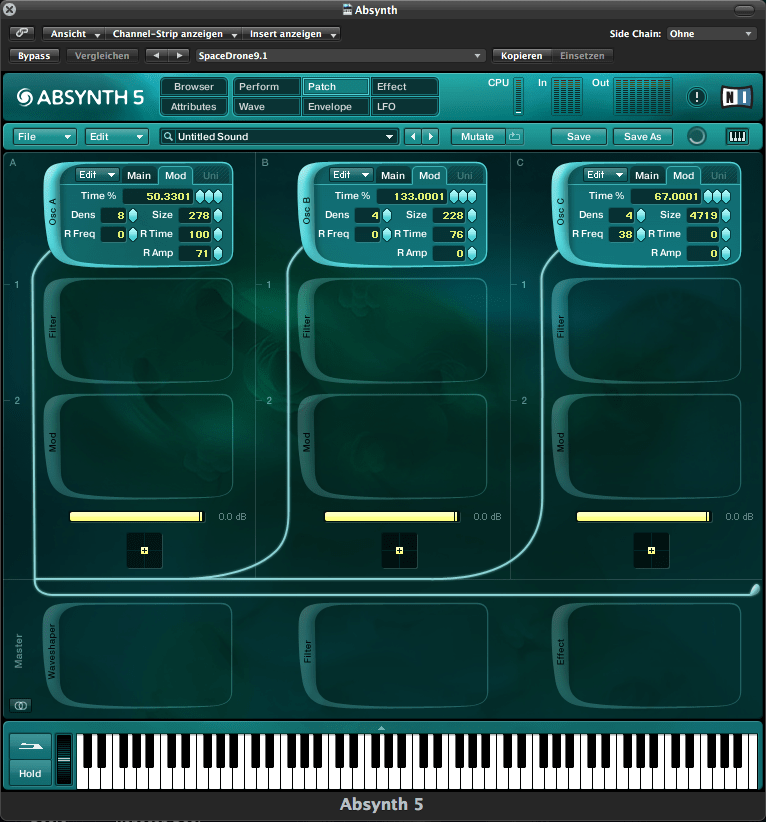Open the Untitled Sound dropdown list
766x822 pixels.
(389, 137)
